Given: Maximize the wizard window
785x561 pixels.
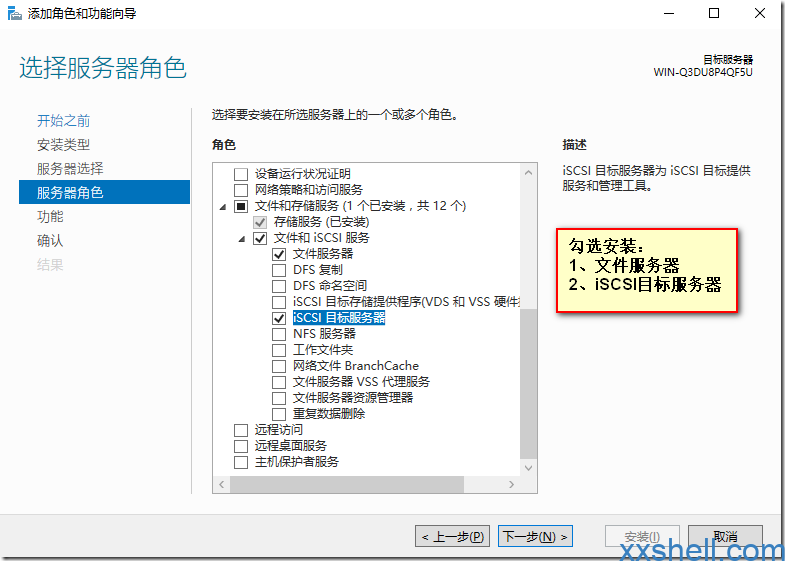Looking at the screenshot, I should coord(714,14).
